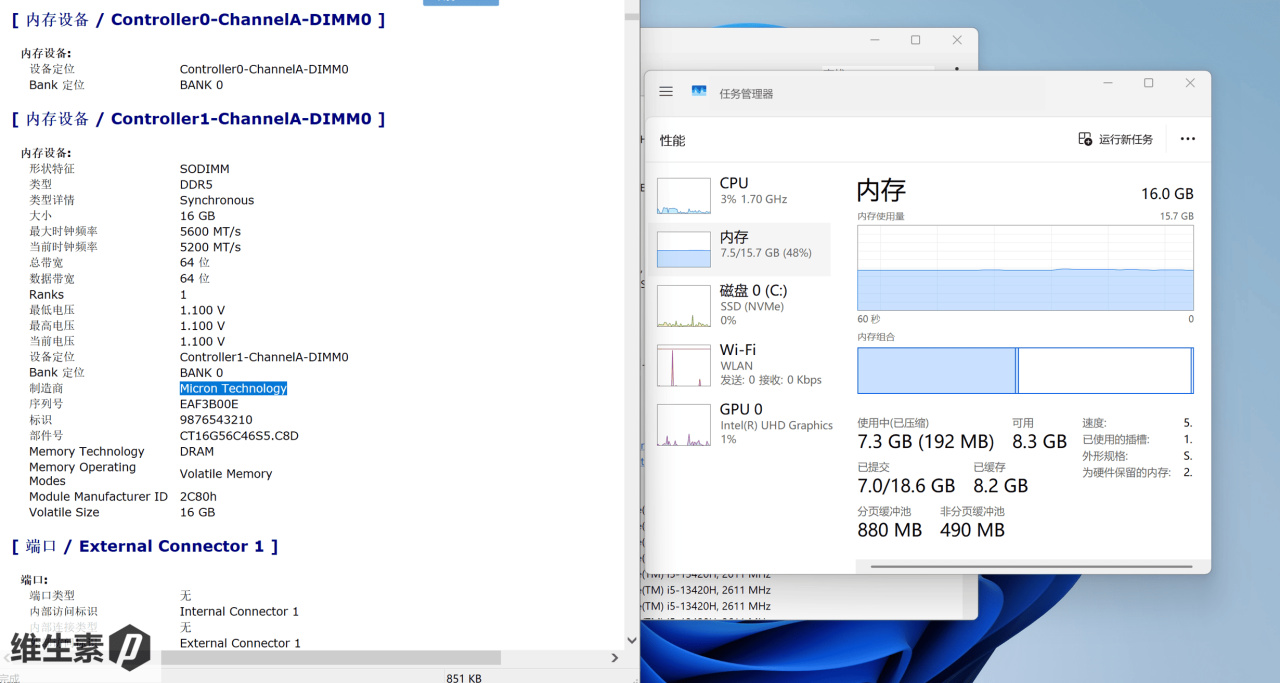The width and height of the screenshot is (1280, 683).
Task: Click the run new task icon
Action: [x=1085, y=139]
